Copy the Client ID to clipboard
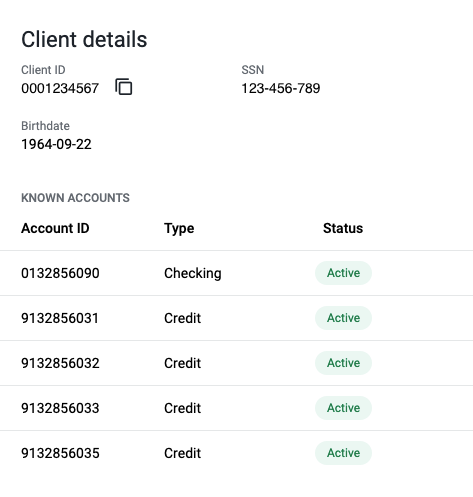Viewport: 473px width, 497px height. pos(124,87)
